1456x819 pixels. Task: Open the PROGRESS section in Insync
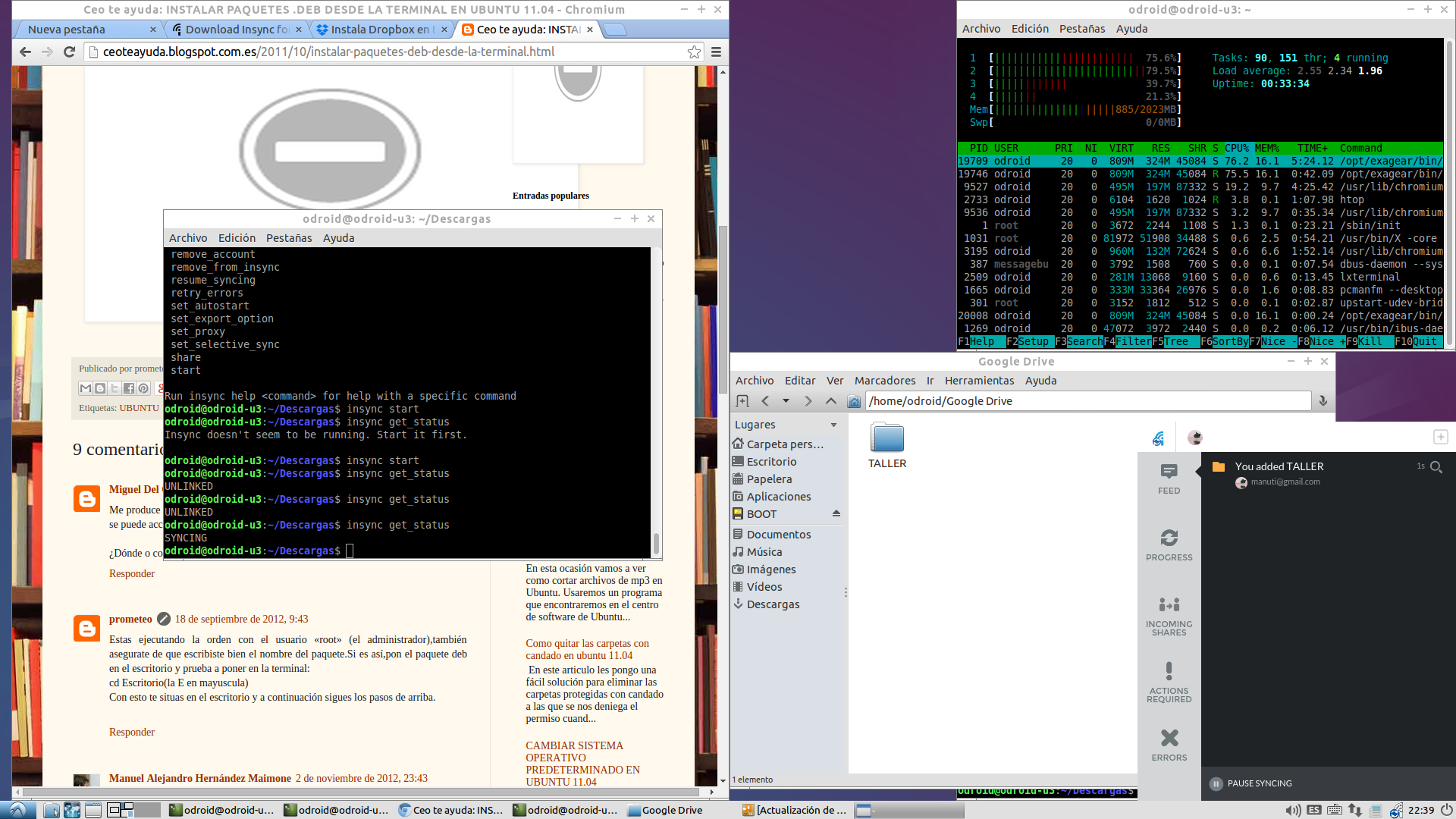click(1169, 545)
